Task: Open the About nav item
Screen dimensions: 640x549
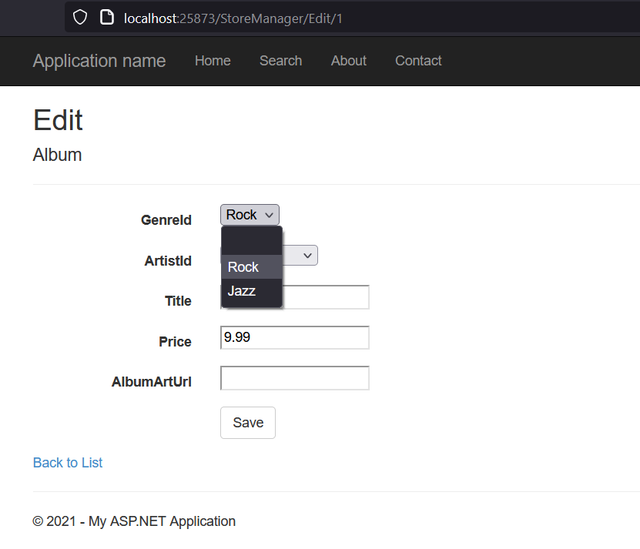Action: 349,61
